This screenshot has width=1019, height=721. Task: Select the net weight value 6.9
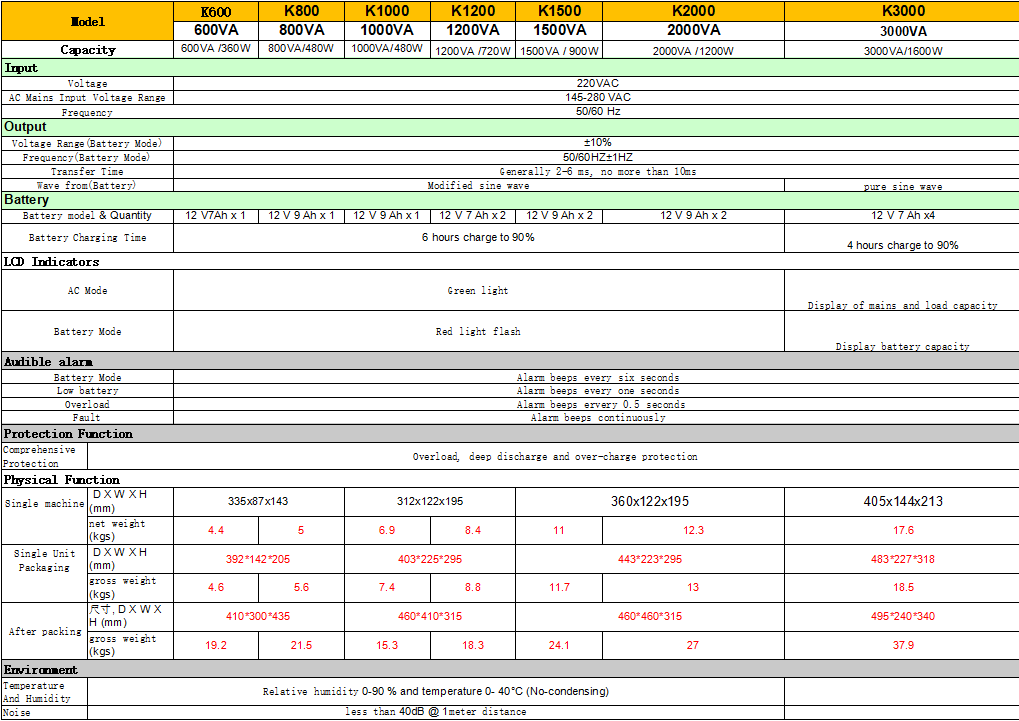coord(387,531)
